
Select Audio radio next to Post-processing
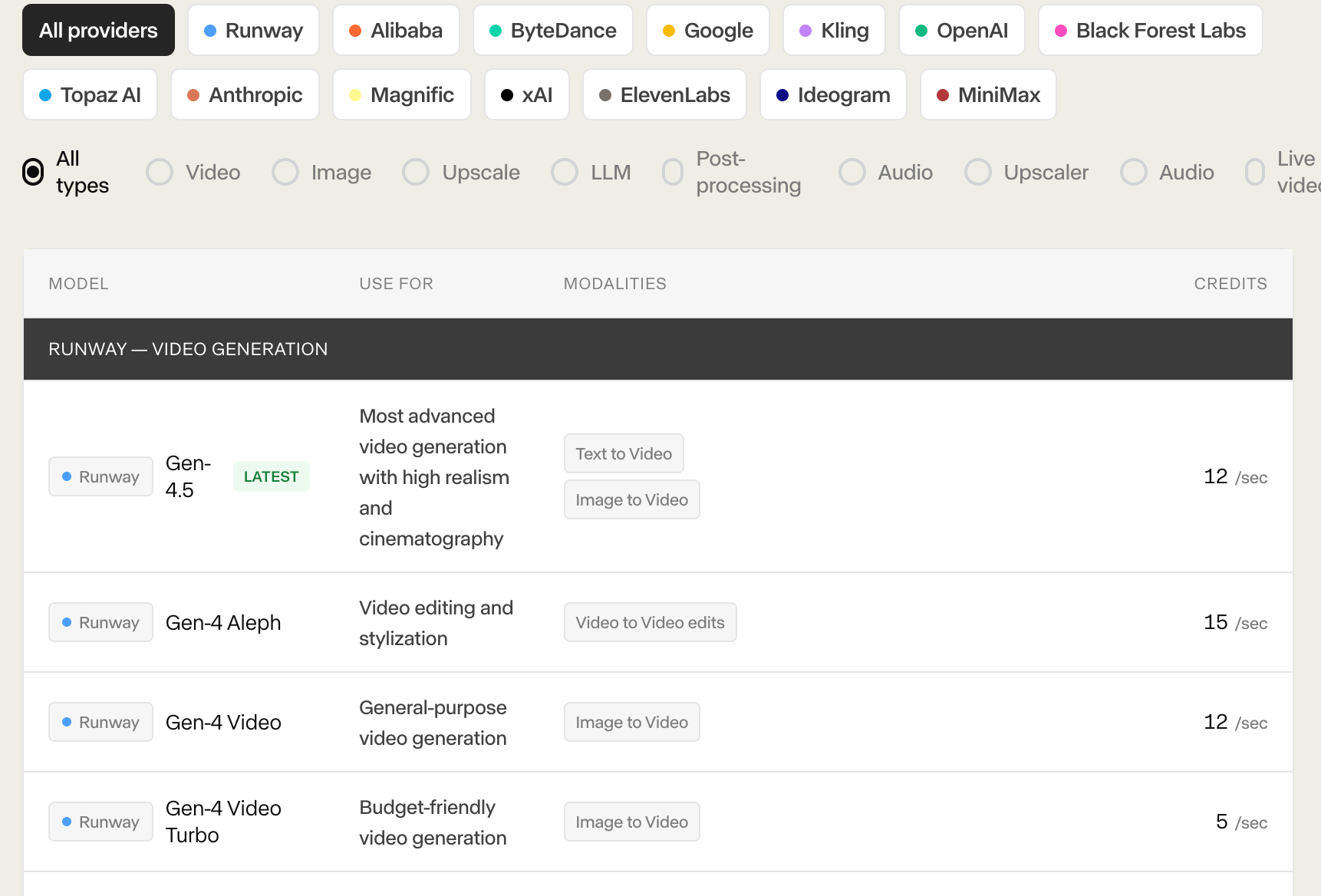tap(852, 173)
